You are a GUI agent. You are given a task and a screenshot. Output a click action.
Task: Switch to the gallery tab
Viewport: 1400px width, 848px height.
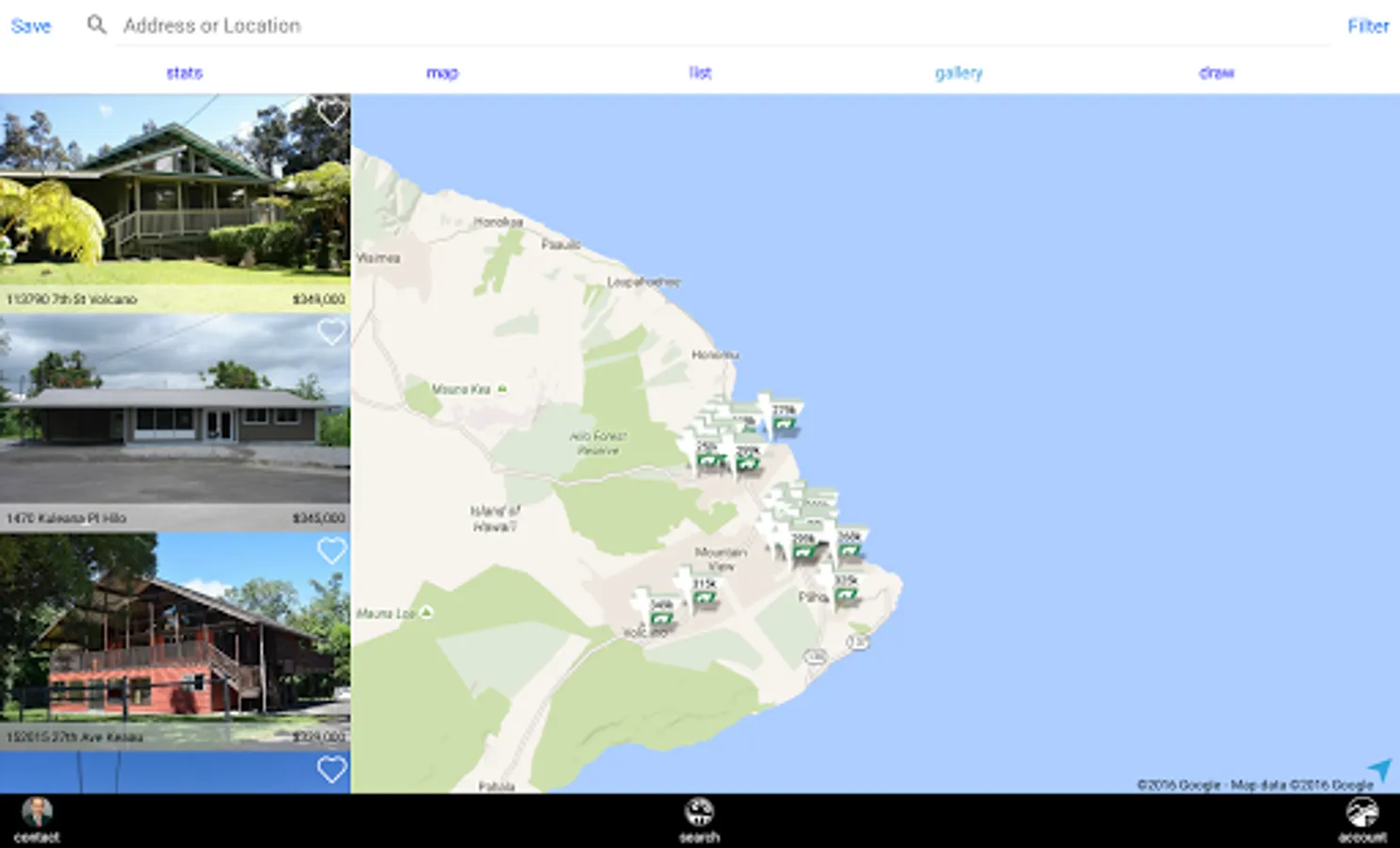pyautogui.click(x=958, y=73)
